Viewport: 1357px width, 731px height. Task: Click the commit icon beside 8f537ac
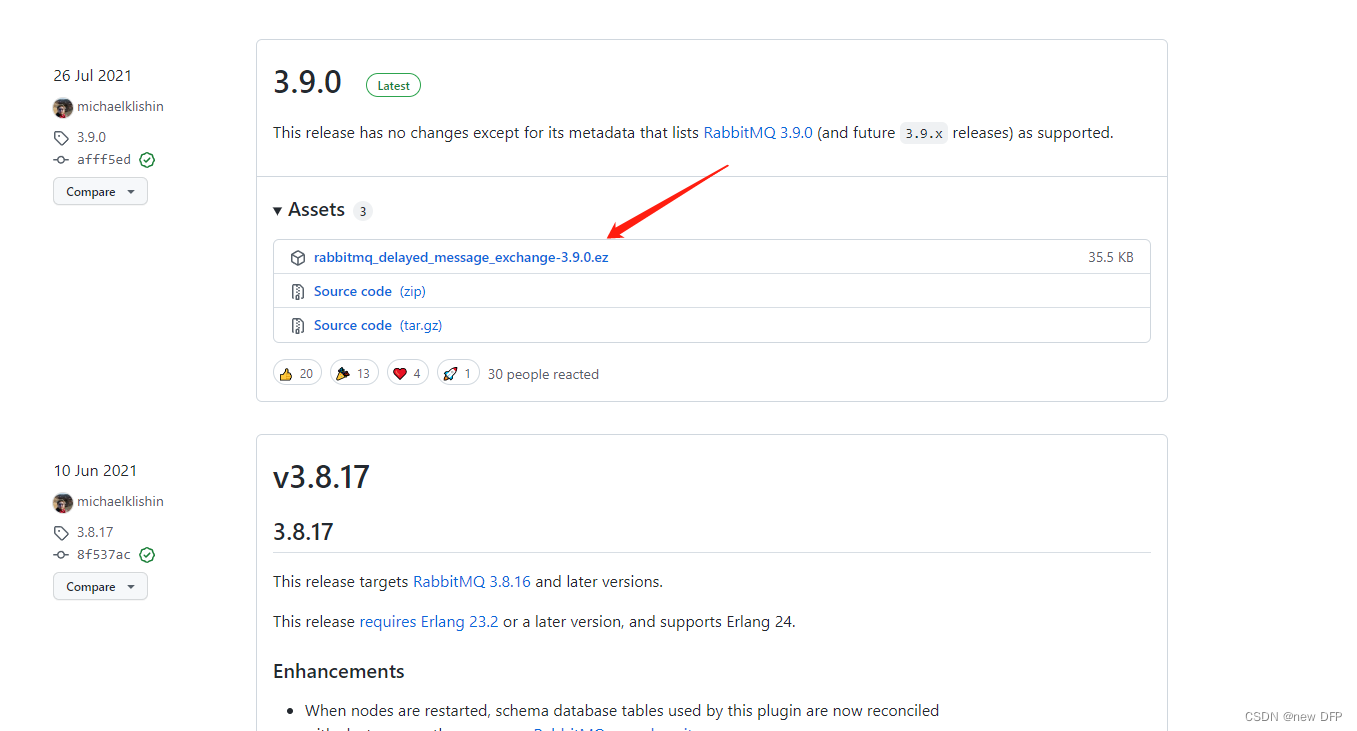pos(61,555)
